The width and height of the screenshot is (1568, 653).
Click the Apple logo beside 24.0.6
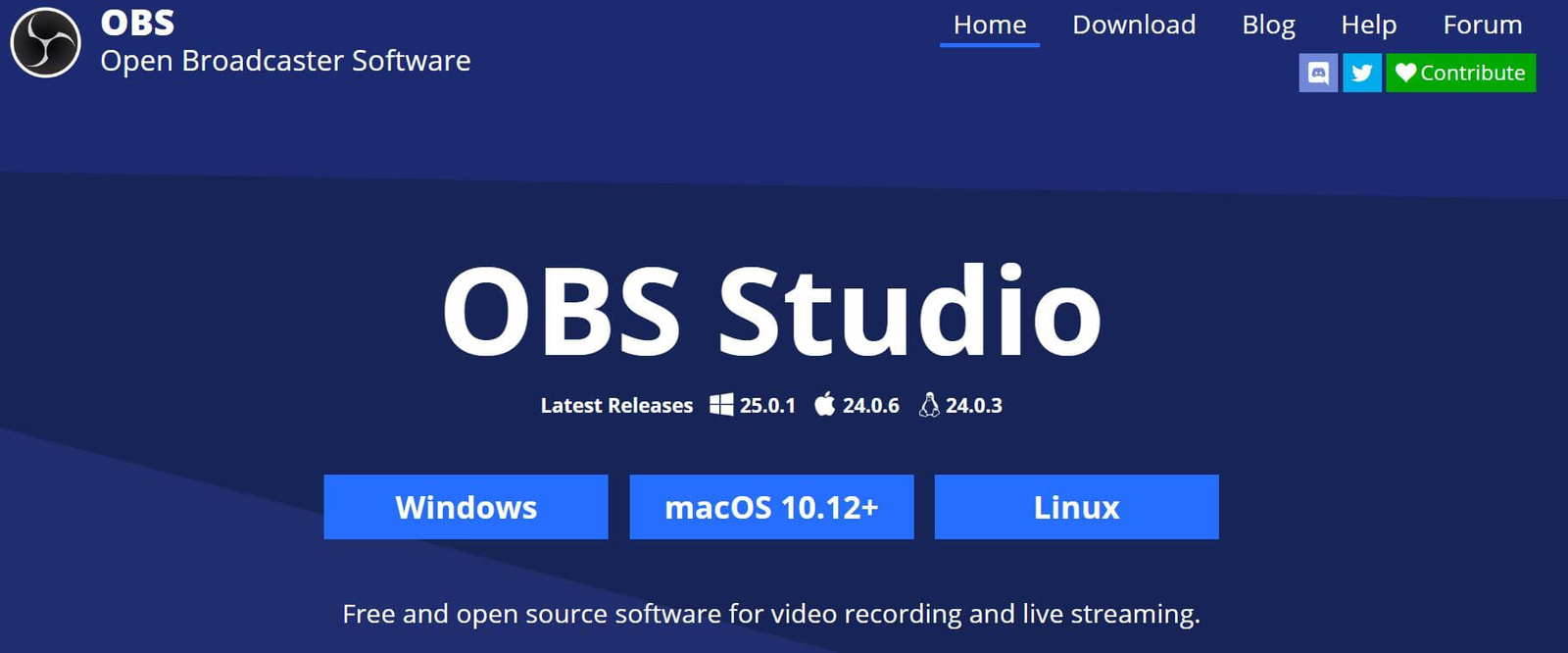pyautogui.click(x=825, y=404)
